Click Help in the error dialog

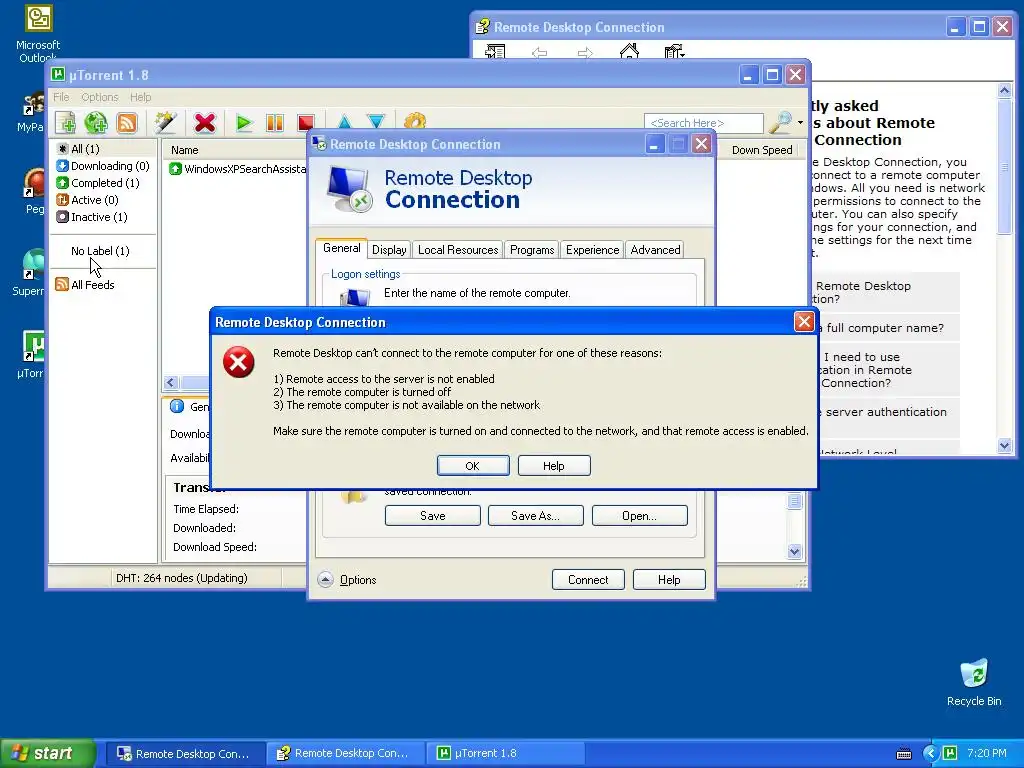point(554,466)
